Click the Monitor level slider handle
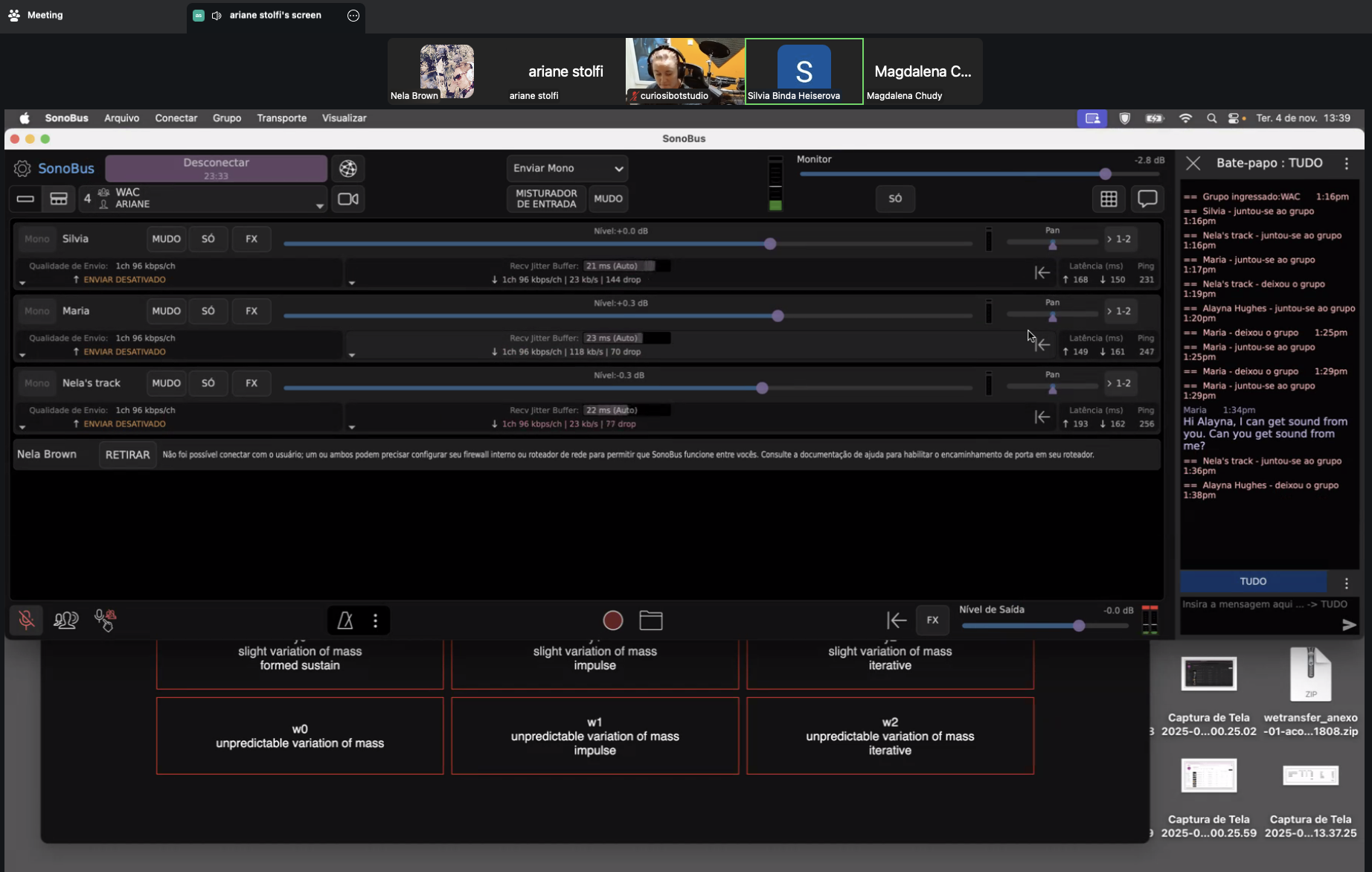The width and height of the screenshot is (1372, 872). (x=1105, y=174)
